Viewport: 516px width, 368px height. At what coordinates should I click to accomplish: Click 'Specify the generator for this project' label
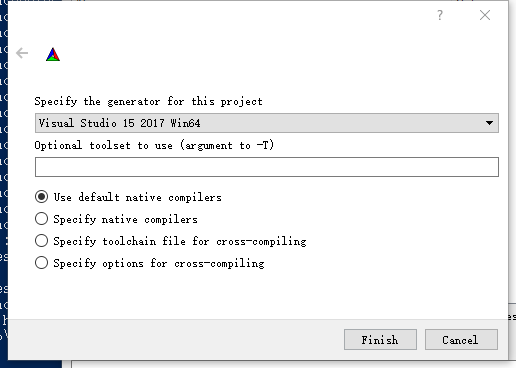[148, 101]
